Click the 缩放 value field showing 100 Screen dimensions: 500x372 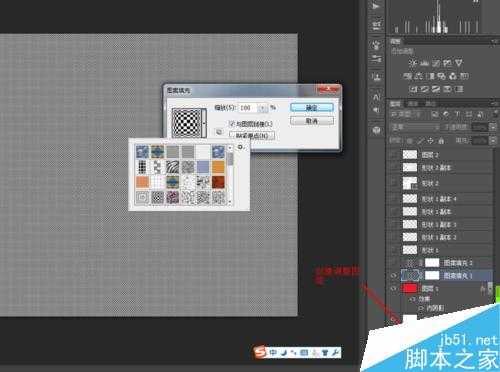coord(249,108)
